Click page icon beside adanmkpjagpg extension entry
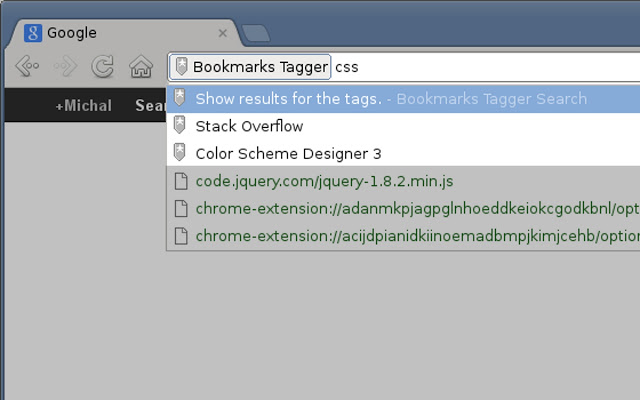 [181, 209]
